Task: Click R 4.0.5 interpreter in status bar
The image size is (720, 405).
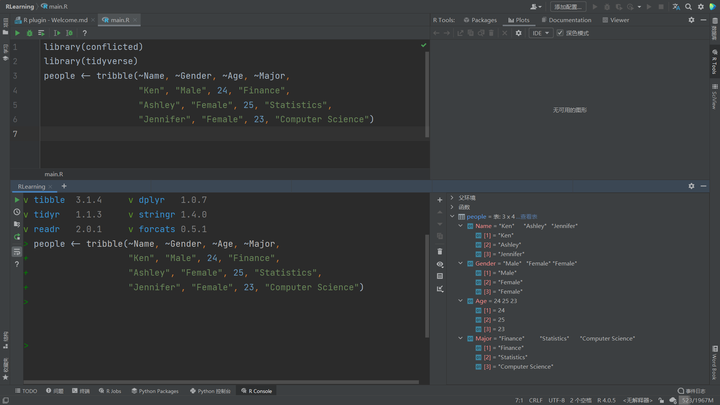Action: (606, 400)
